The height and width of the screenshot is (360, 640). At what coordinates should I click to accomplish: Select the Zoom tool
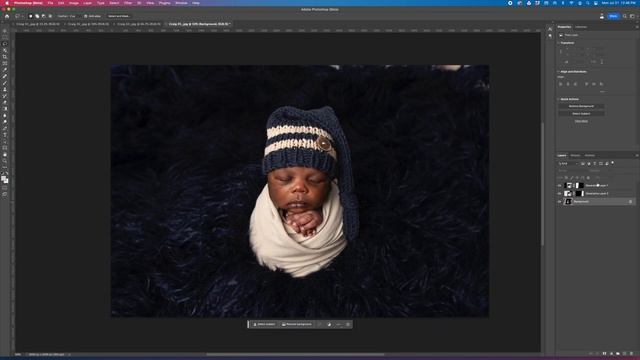tap(5, 161)
